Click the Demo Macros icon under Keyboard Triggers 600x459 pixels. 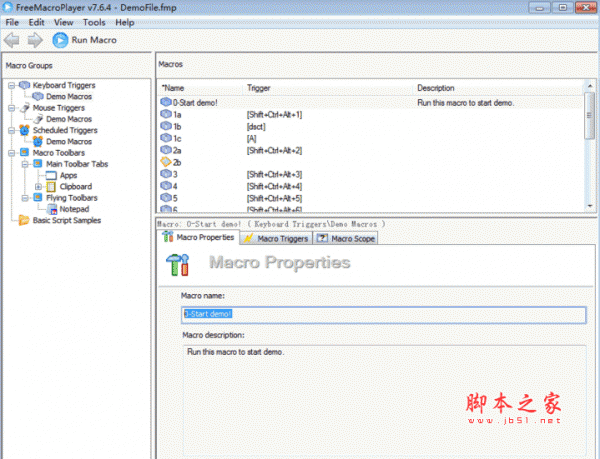tap(38, 96)
